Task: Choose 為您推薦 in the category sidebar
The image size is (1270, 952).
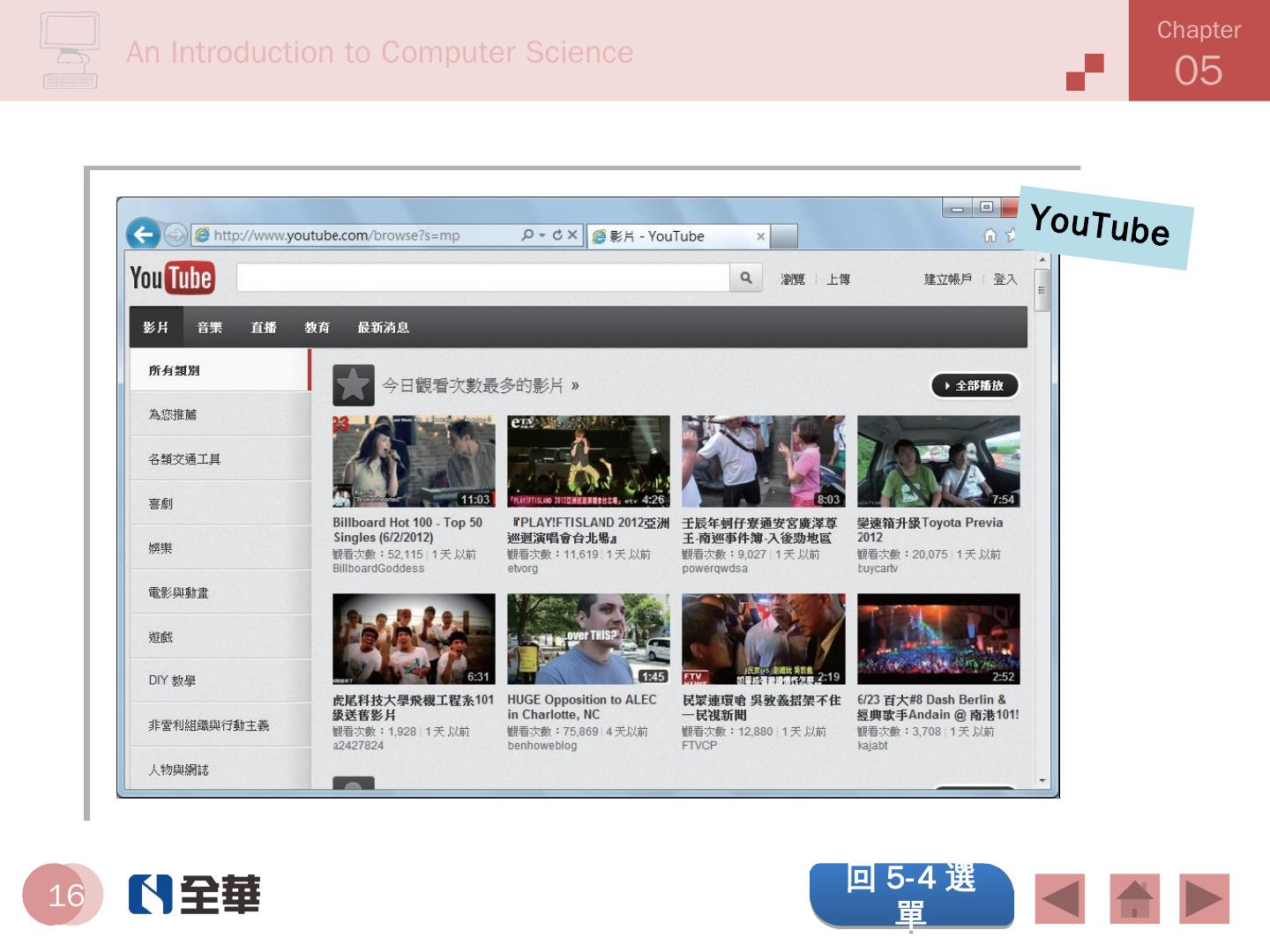Action: point(220,414)
